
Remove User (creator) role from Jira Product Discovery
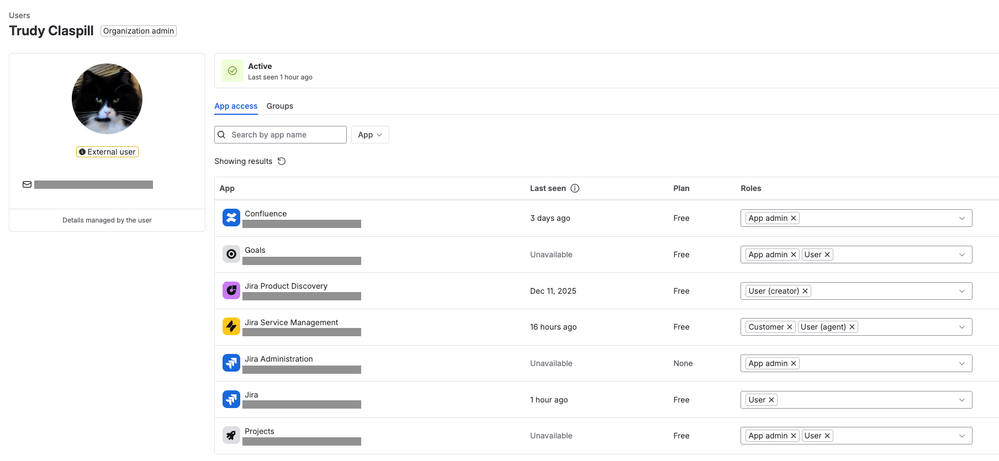[x=805, y=290]
